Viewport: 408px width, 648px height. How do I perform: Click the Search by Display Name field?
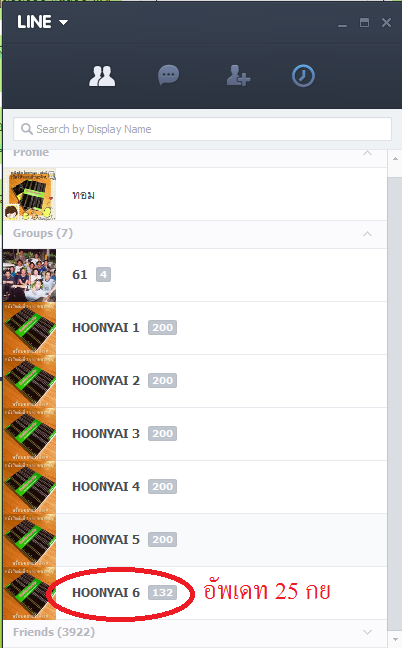(x=203, y=129)
